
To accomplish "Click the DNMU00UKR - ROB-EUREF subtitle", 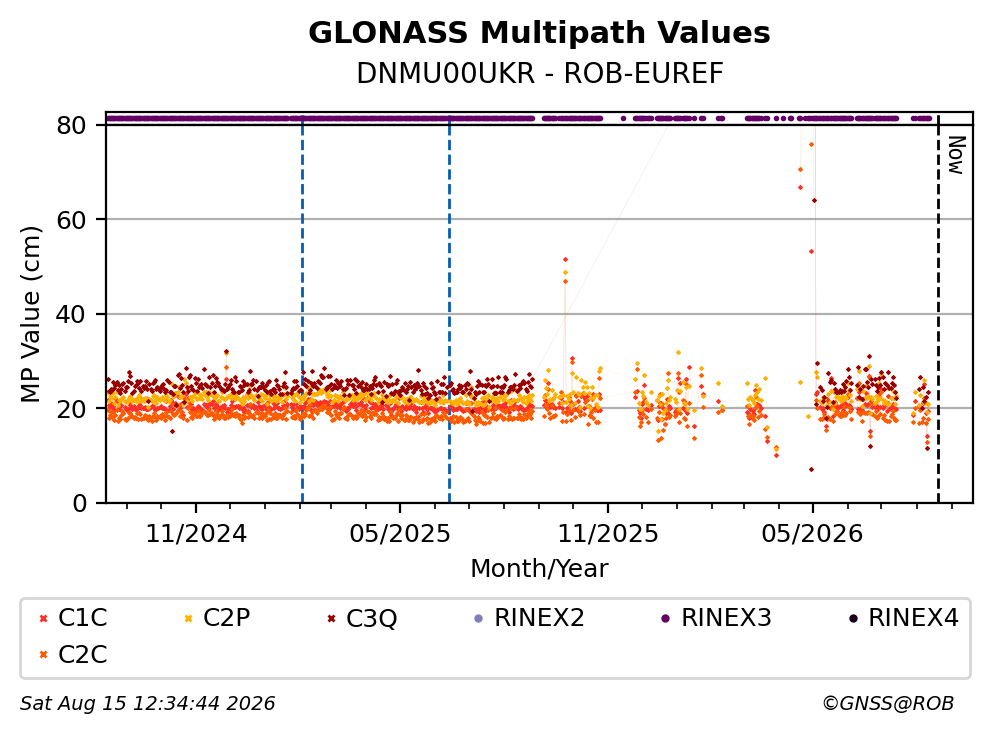I will [539, 73].
